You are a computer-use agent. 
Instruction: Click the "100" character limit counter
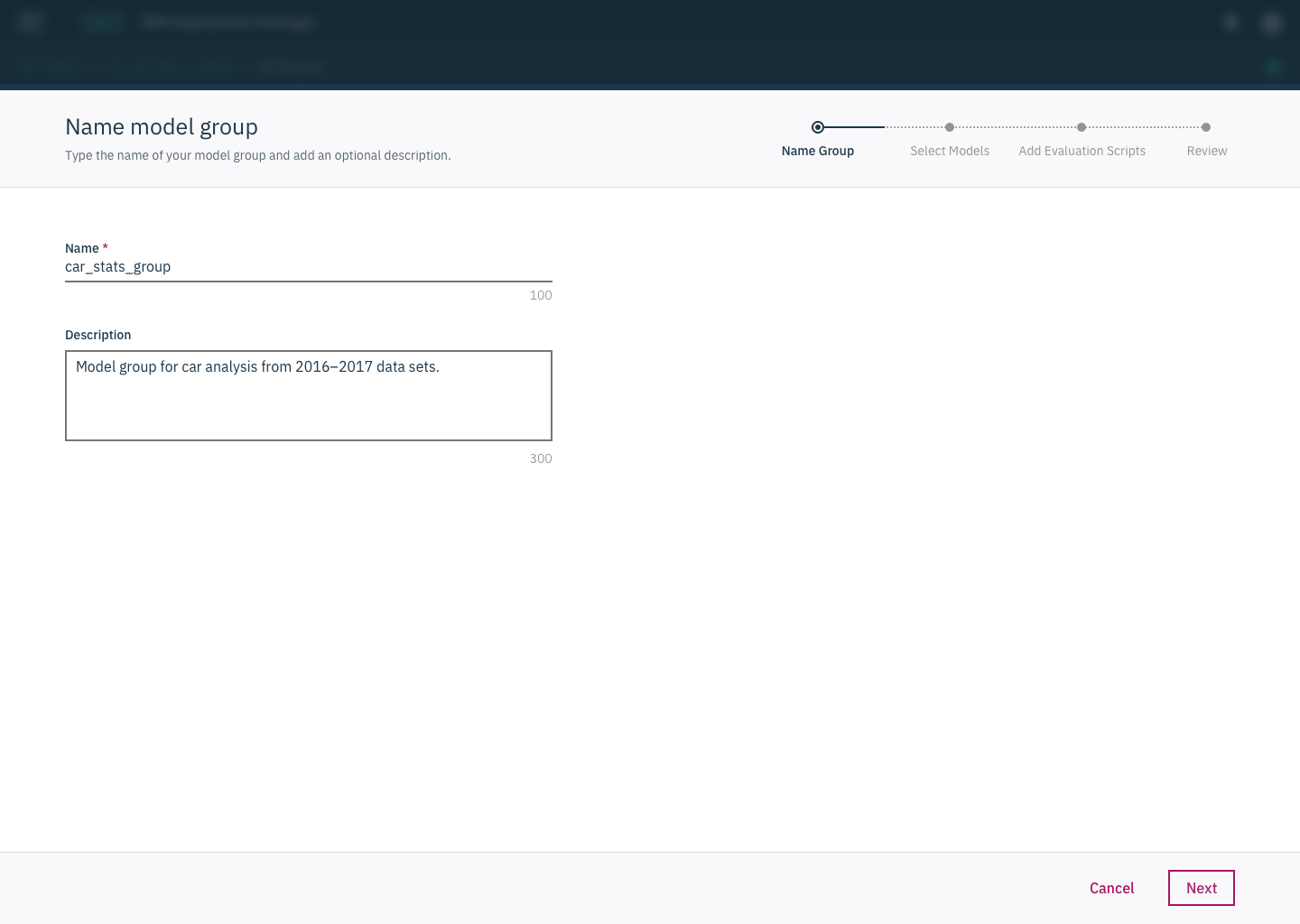point(541,295)
